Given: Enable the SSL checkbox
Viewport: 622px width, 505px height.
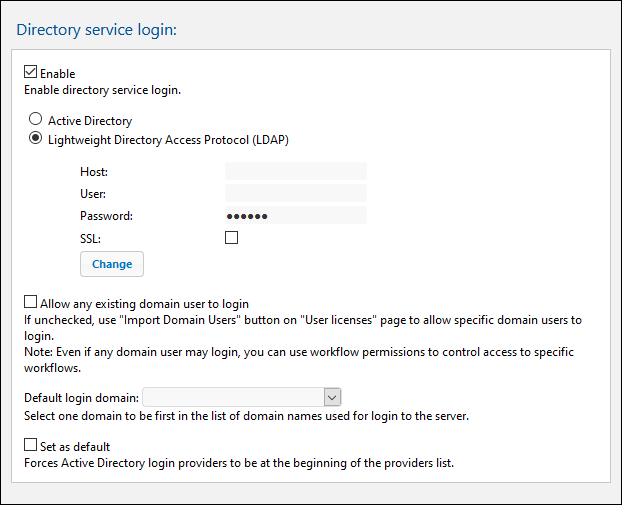Looking at the screenshot, I should 232,238.
